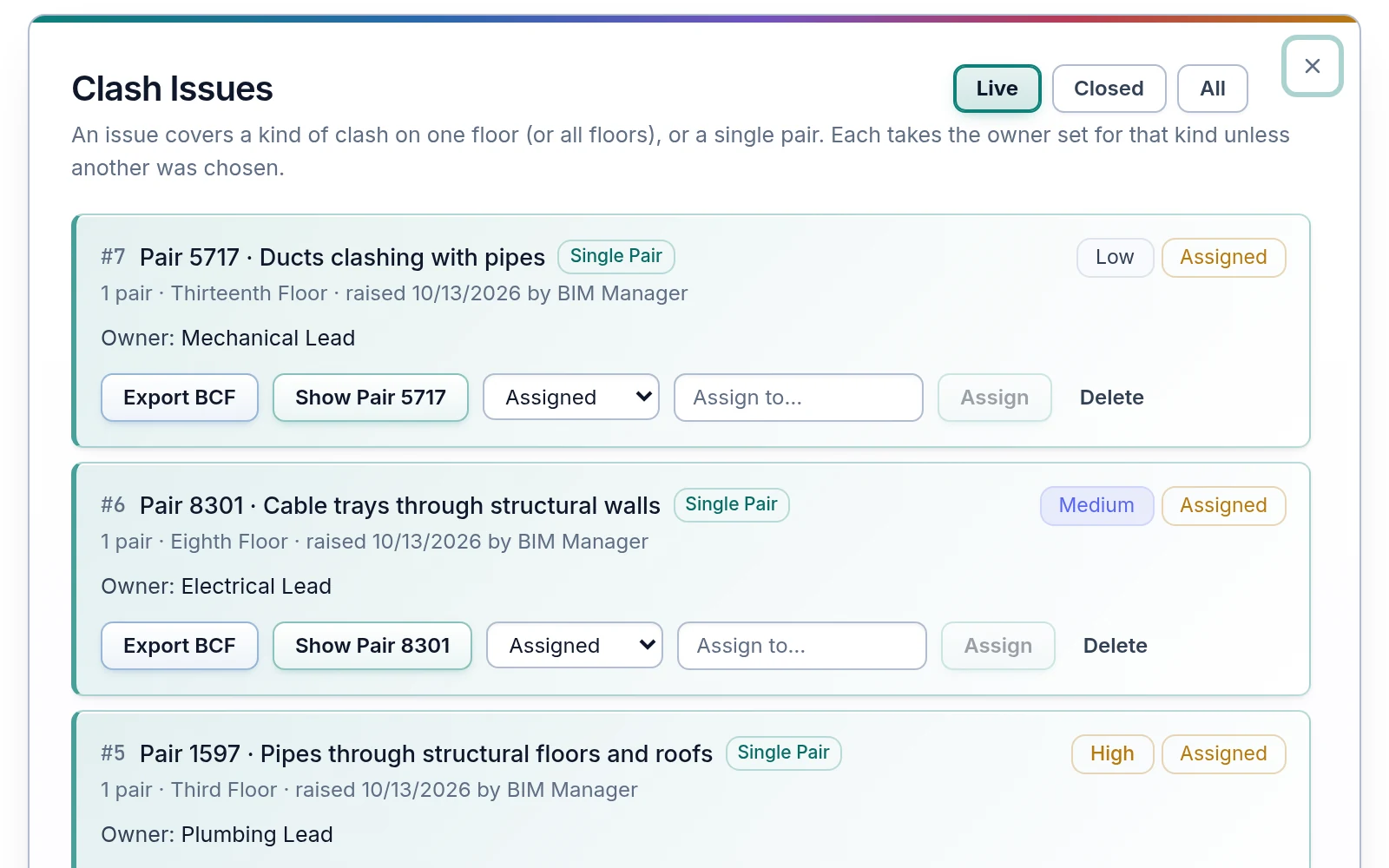This screenshot has width=1389, height=868.
Task: Click High priority badge on issue #5
Action: point(1112,754)
